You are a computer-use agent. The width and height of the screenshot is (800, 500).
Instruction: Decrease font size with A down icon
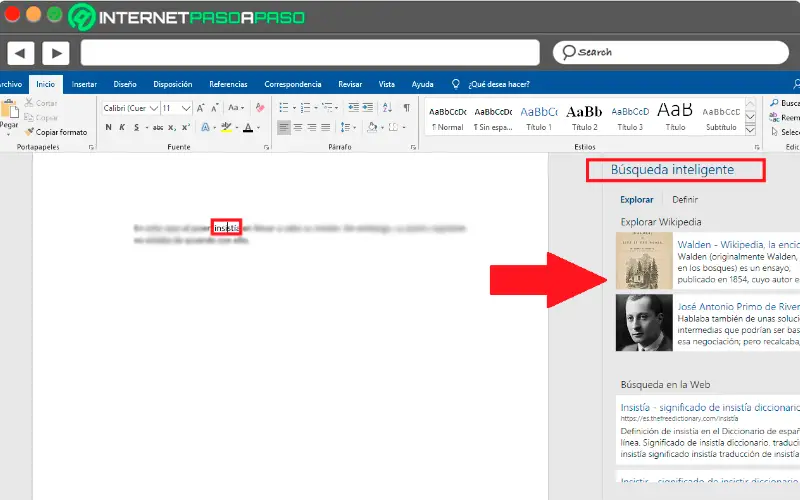click(215, 108)
